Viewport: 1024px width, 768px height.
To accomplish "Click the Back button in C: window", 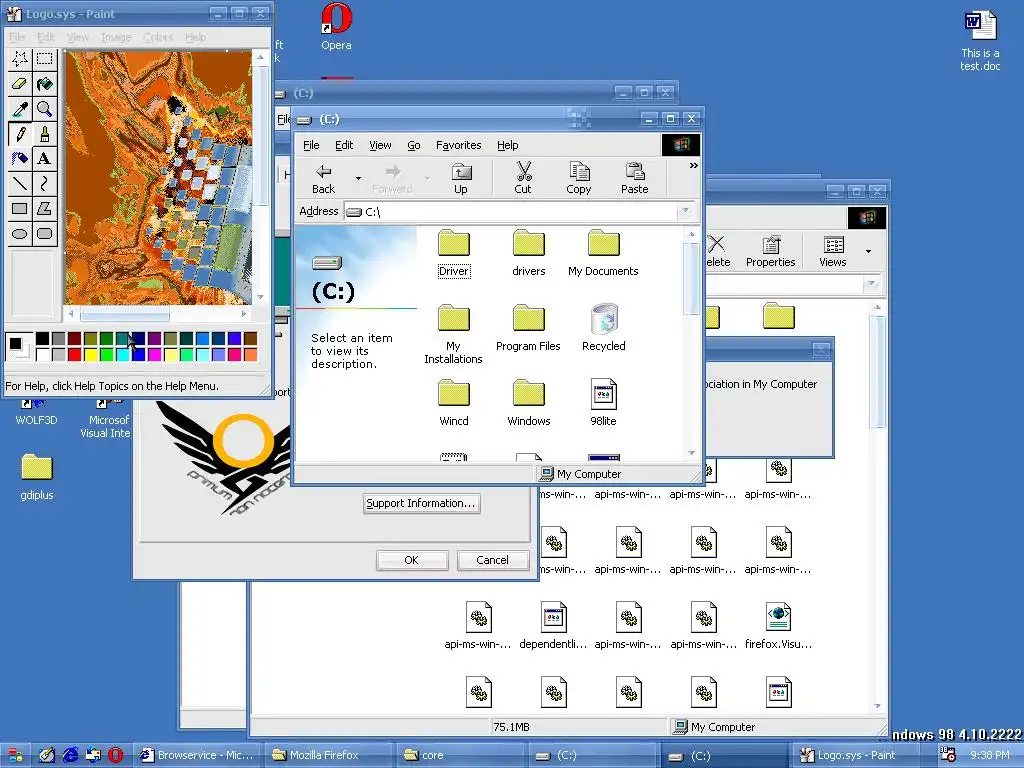I will (323, 178).
